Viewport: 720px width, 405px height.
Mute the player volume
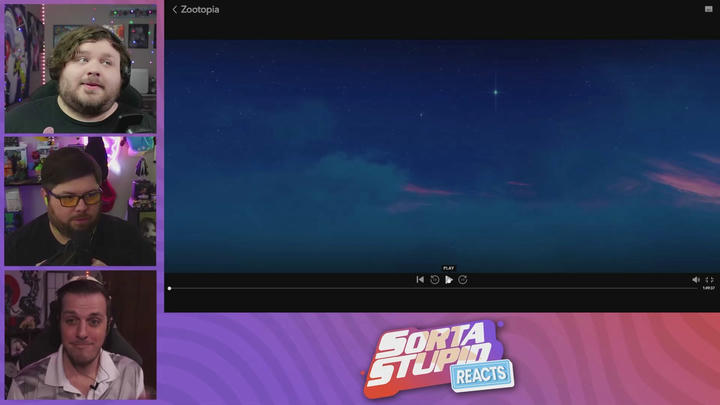pyautogui.click(x=696, y=280)
